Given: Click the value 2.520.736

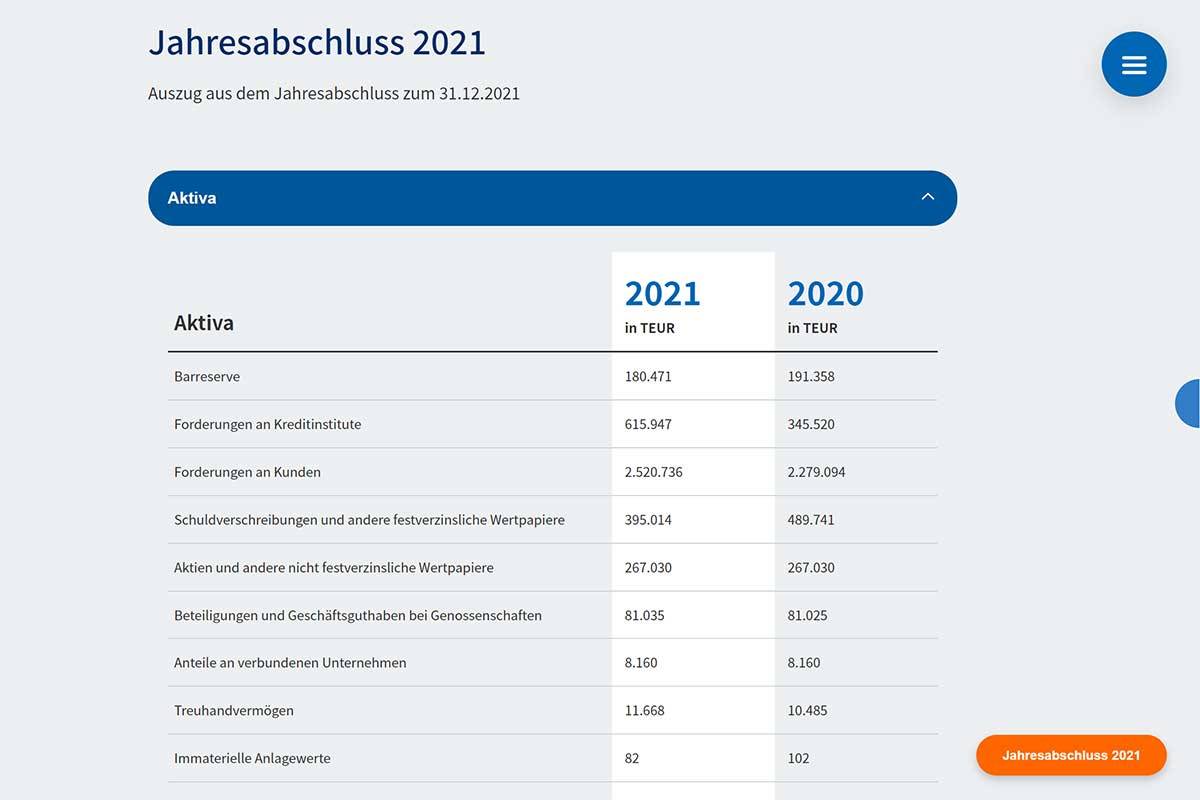Looking at the screenshot, I should [654, 472].
